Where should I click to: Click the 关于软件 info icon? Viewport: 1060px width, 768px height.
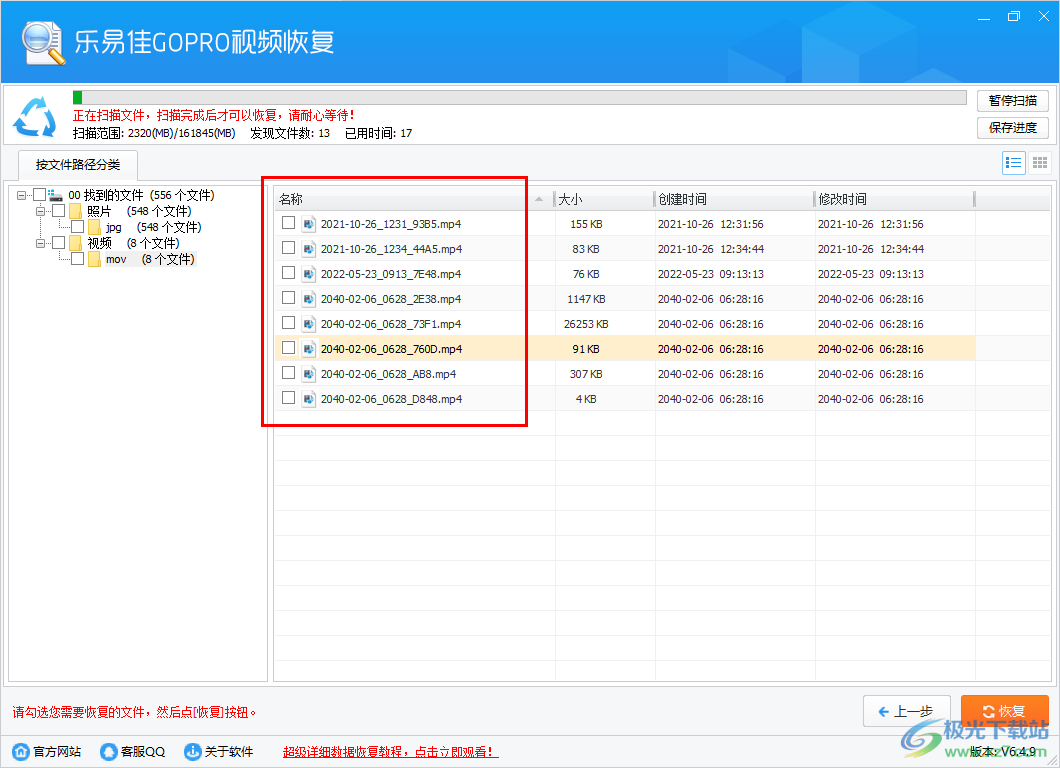(x=193, y=751)
